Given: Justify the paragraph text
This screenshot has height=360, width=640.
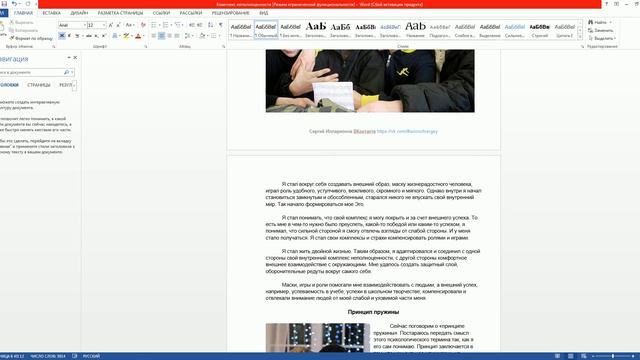Looking at the screenshot, I should [x=177, y=36].
